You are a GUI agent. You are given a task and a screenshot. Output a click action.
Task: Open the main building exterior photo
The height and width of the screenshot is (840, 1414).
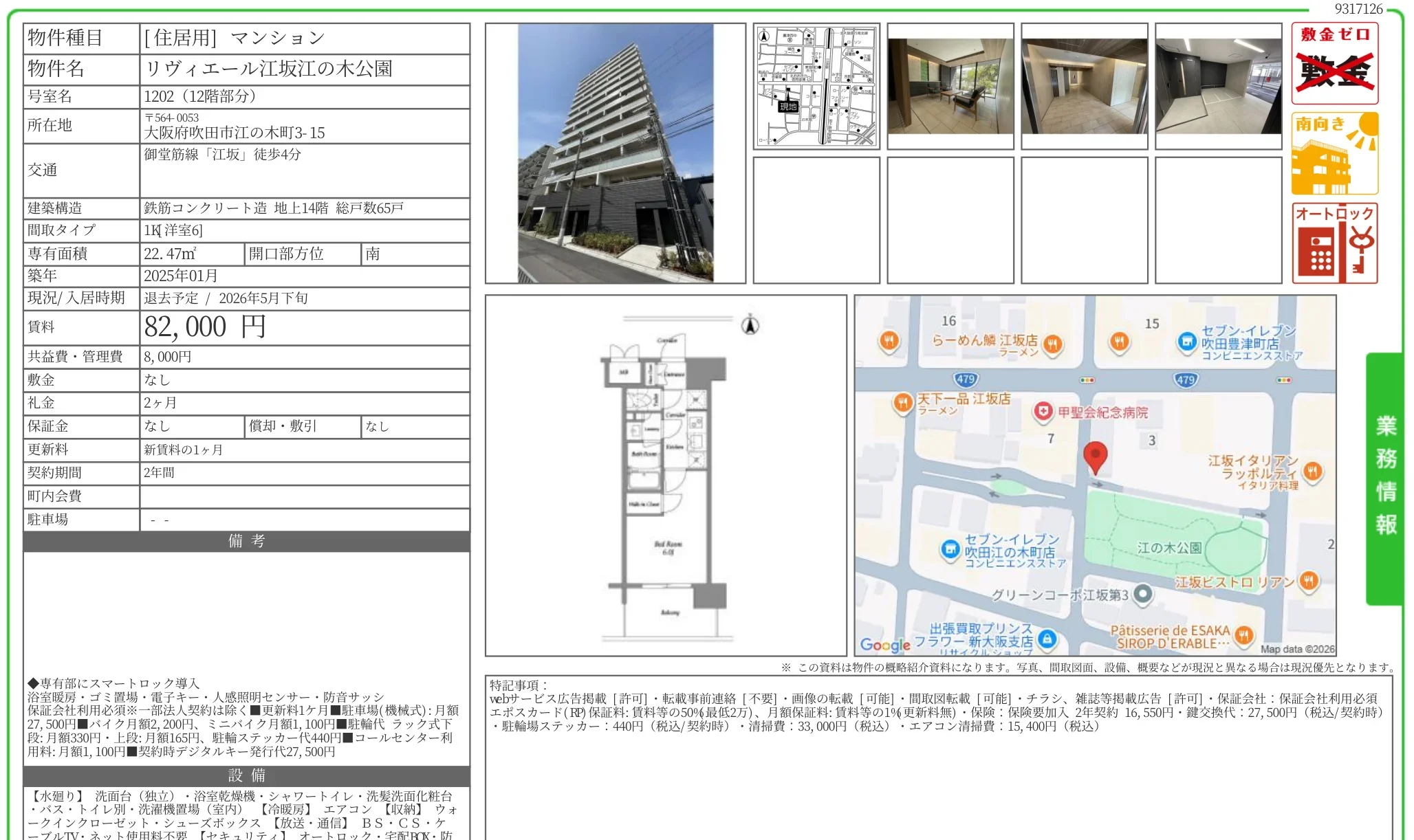[x=615, y=153]
